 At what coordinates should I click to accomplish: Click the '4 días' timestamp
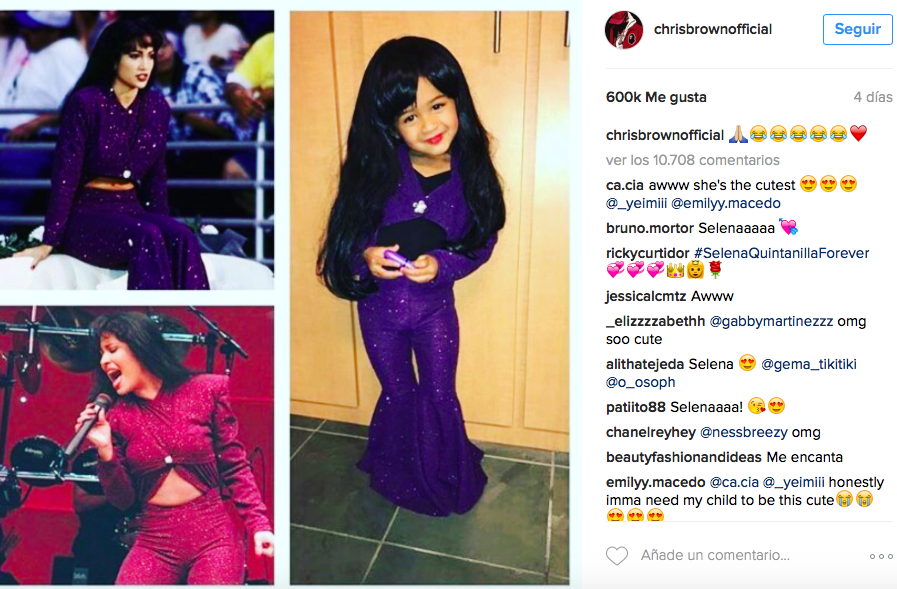click(873, 97)
